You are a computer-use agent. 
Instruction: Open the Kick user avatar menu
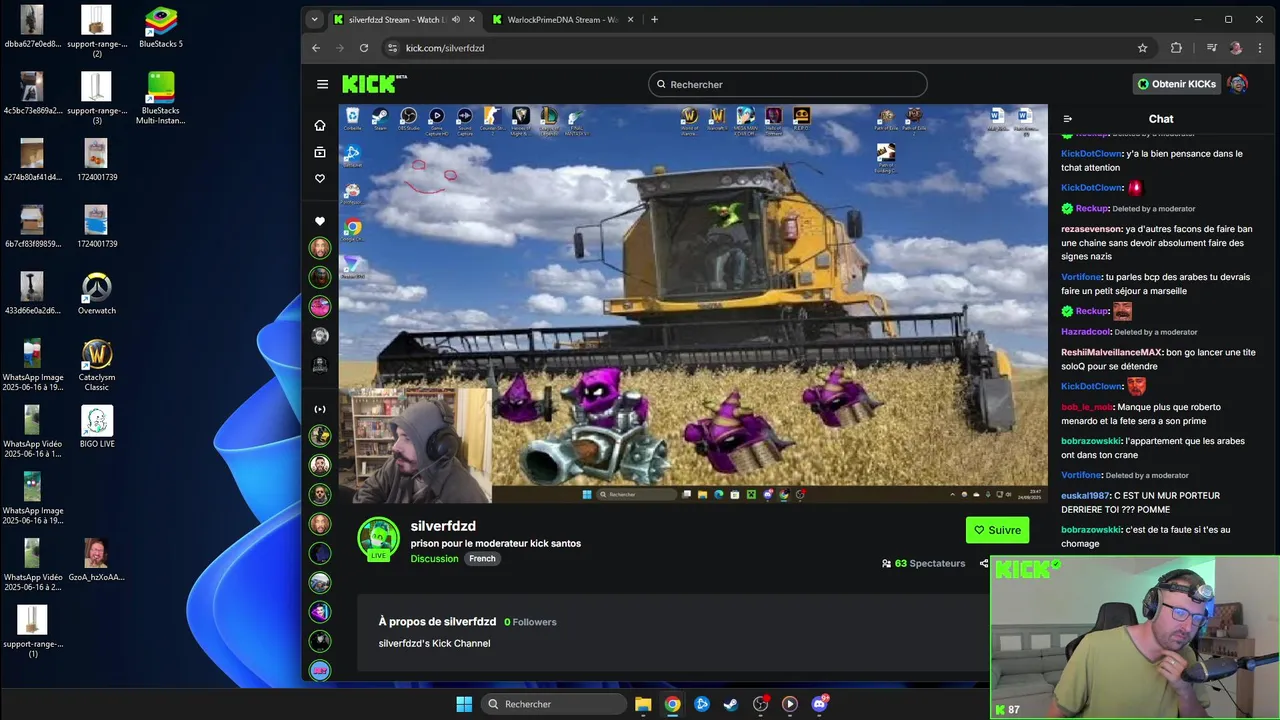[1238, 84]
